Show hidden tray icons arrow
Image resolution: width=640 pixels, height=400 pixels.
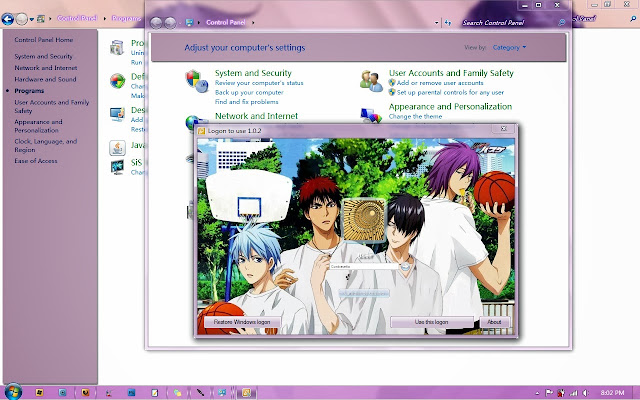pos(538,393)
